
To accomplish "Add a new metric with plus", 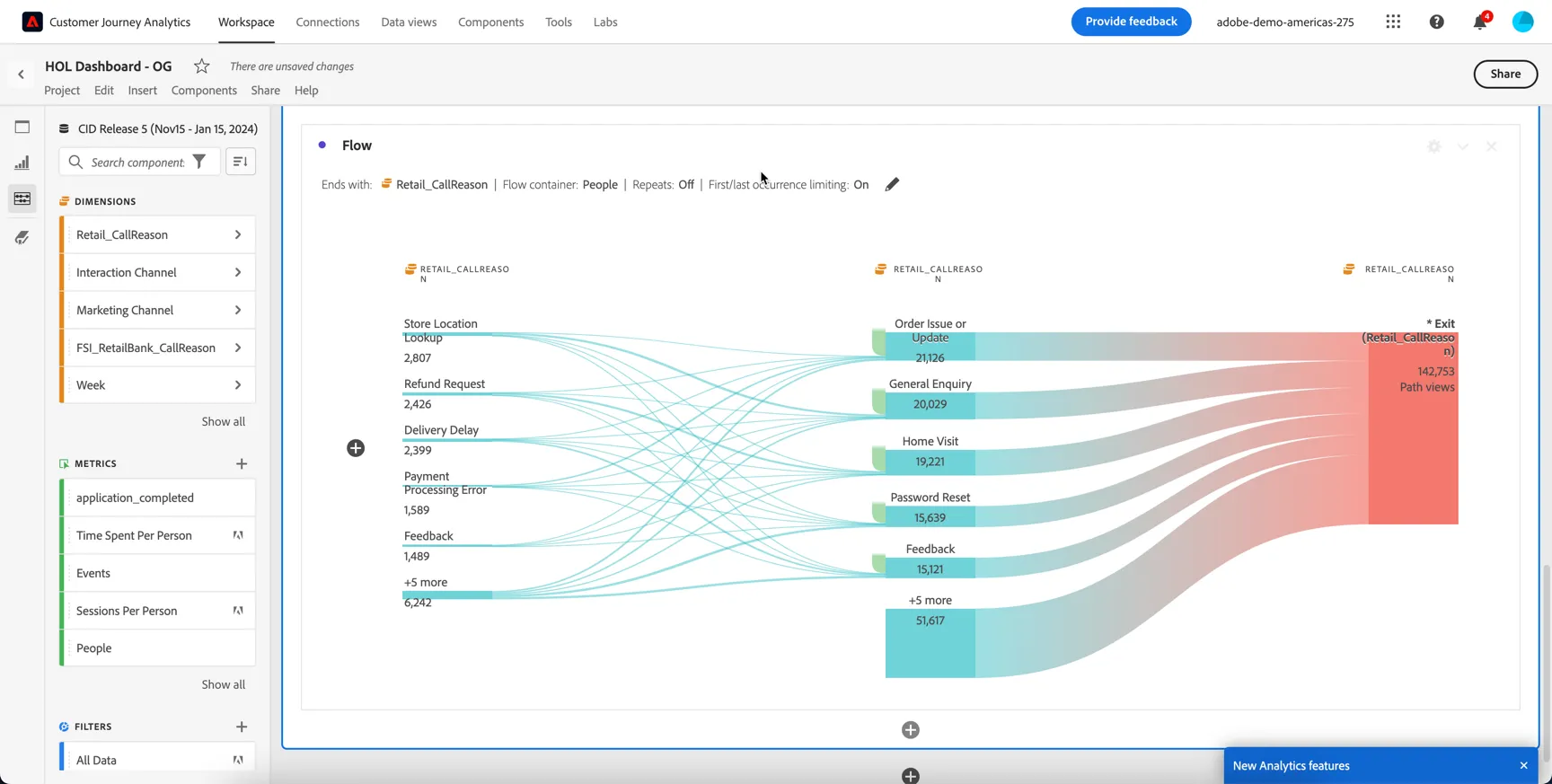I will (x=242, y=463).
